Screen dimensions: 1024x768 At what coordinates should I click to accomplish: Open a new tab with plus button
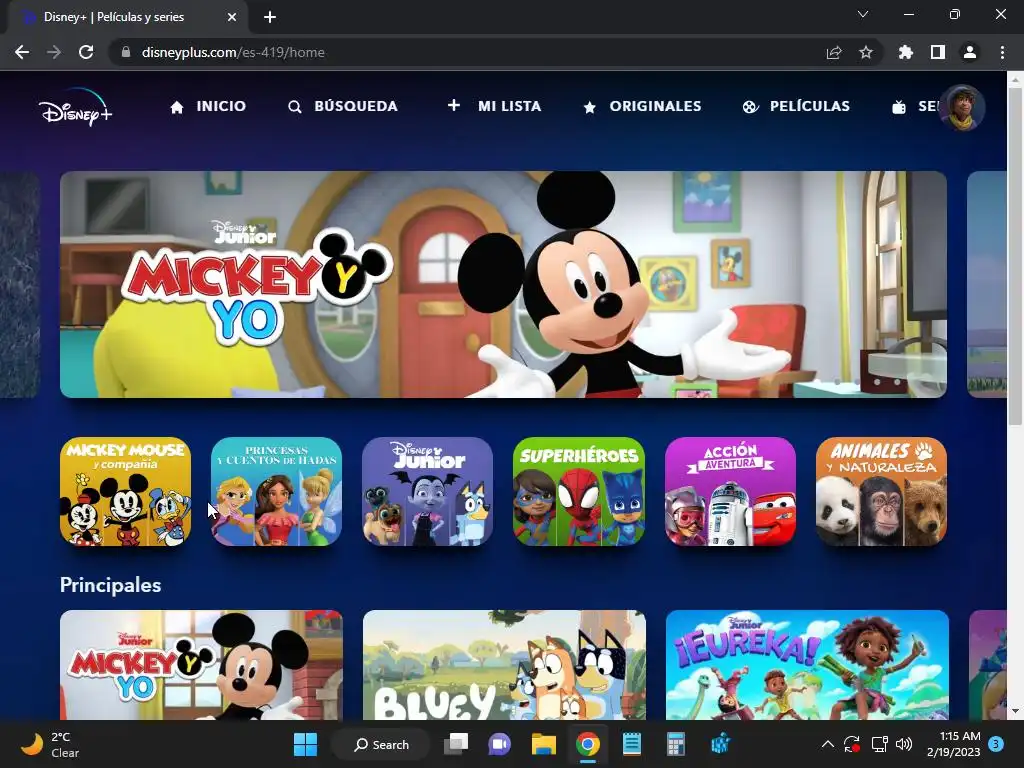tap(270, 17)
